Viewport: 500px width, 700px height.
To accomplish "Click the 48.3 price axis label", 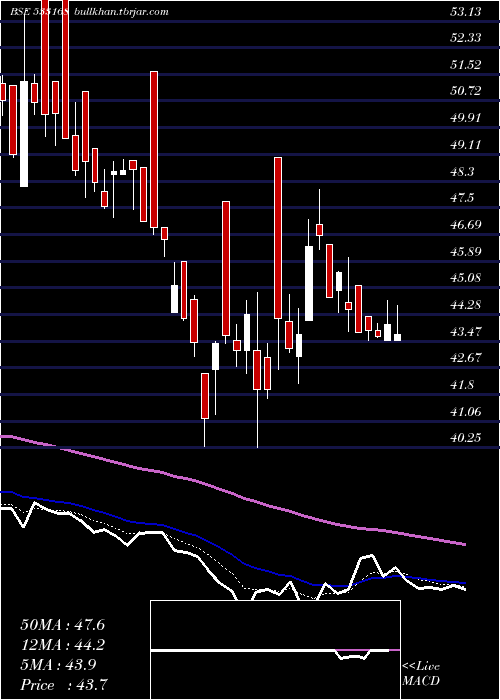I will (x=462, y=171).
